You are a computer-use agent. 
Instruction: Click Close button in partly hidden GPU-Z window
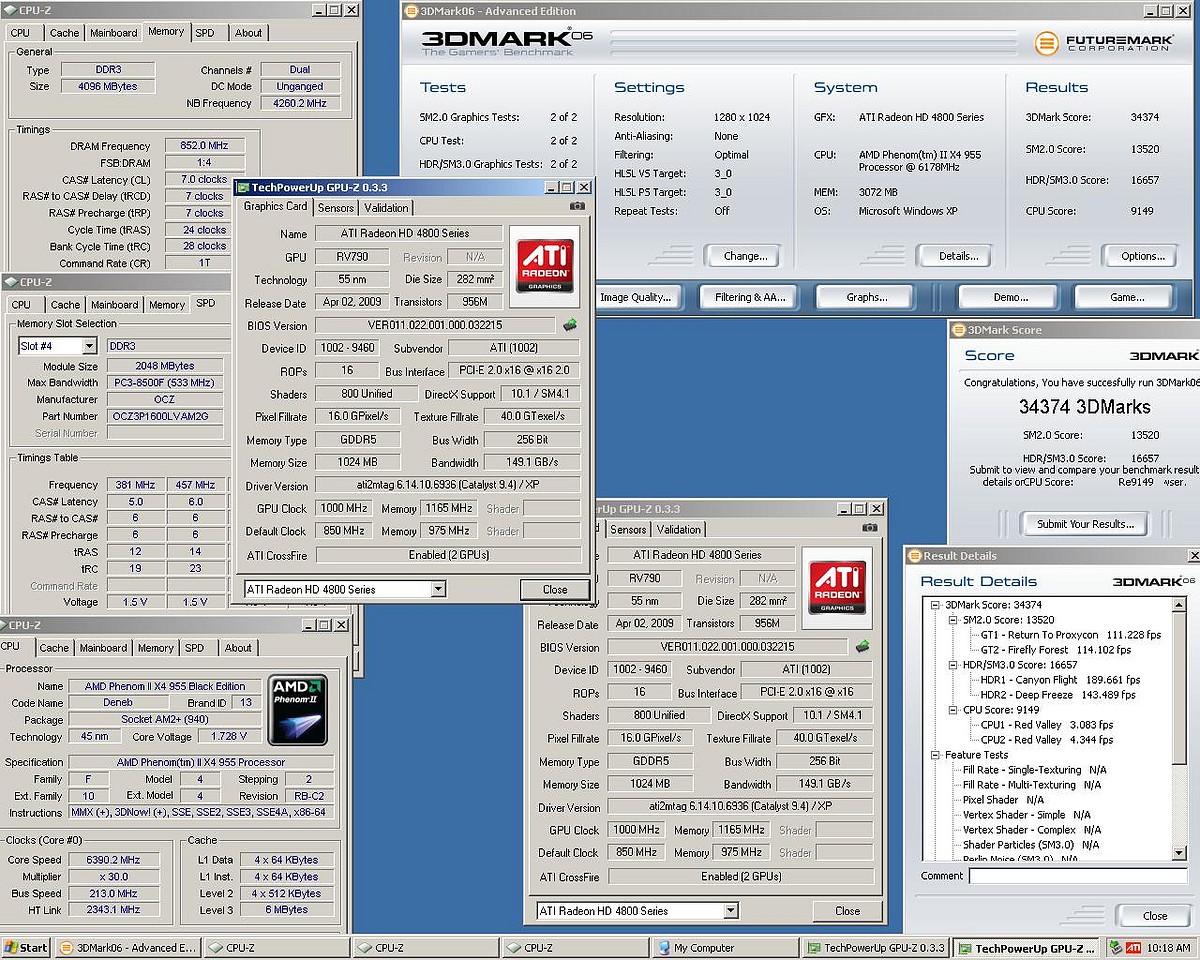(847, 910)
